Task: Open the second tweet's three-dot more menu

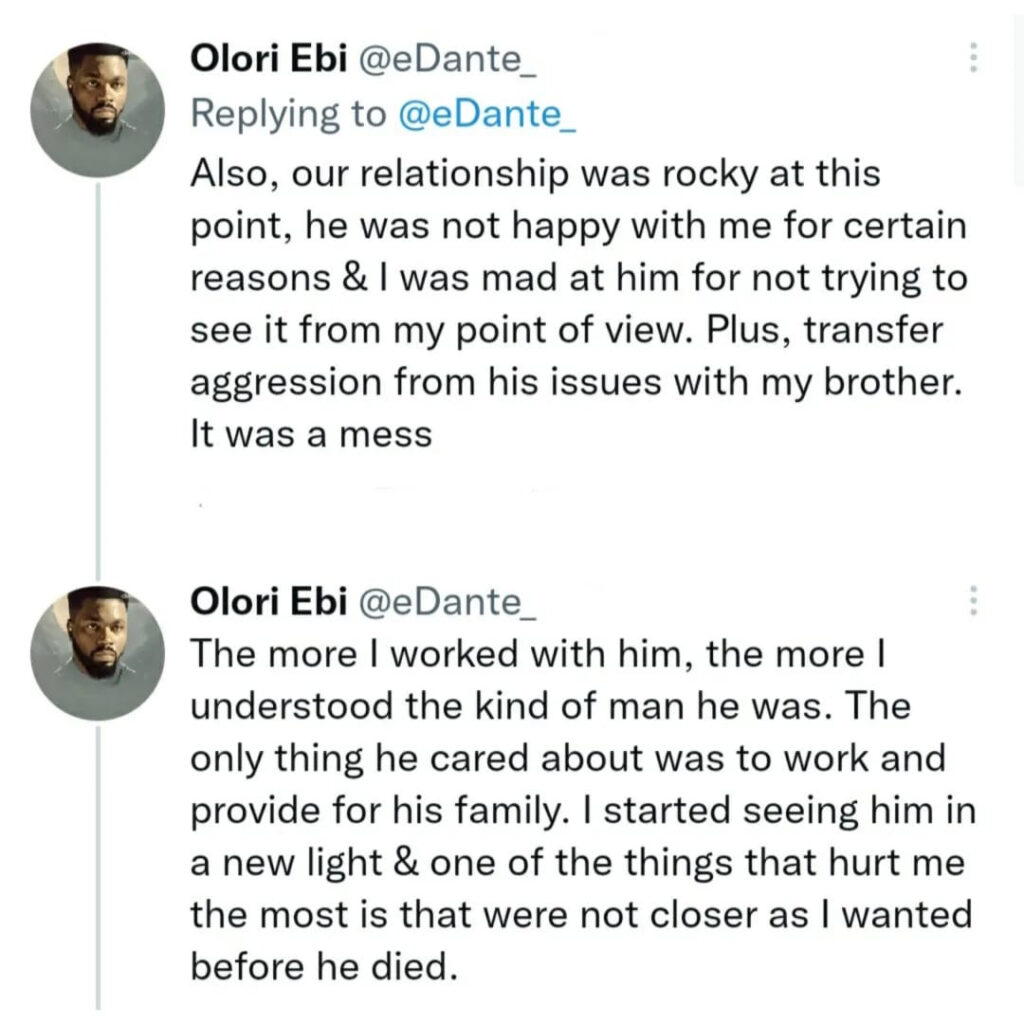Action: (973, 600)
